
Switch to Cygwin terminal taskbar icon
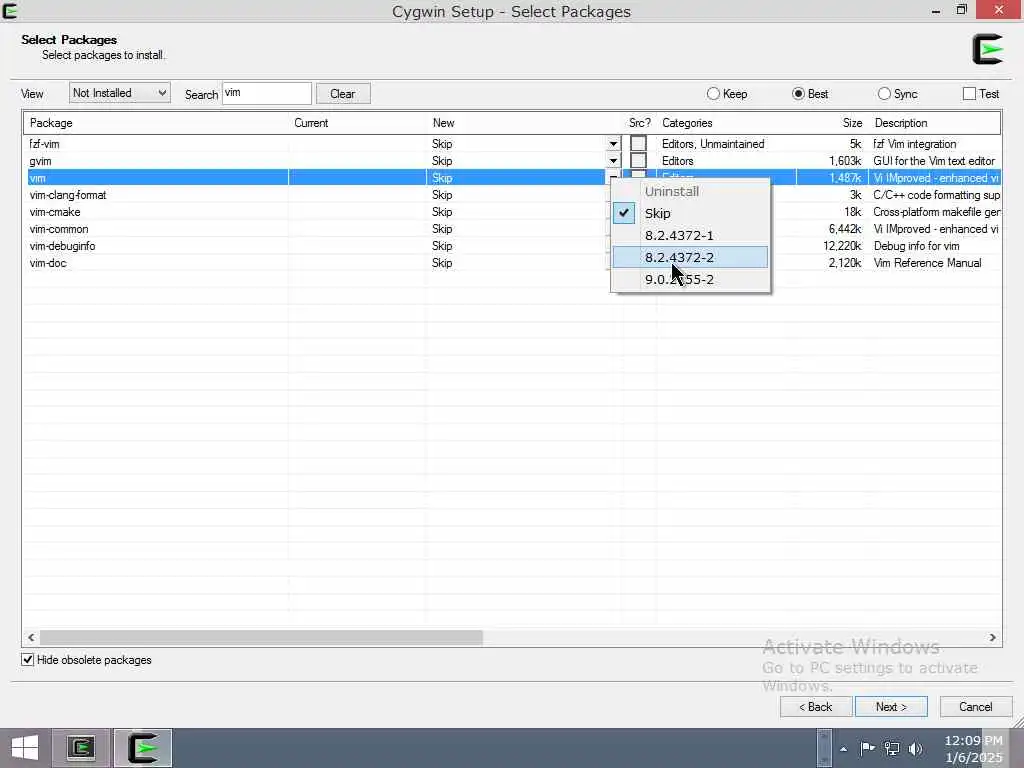click(81, 748)
